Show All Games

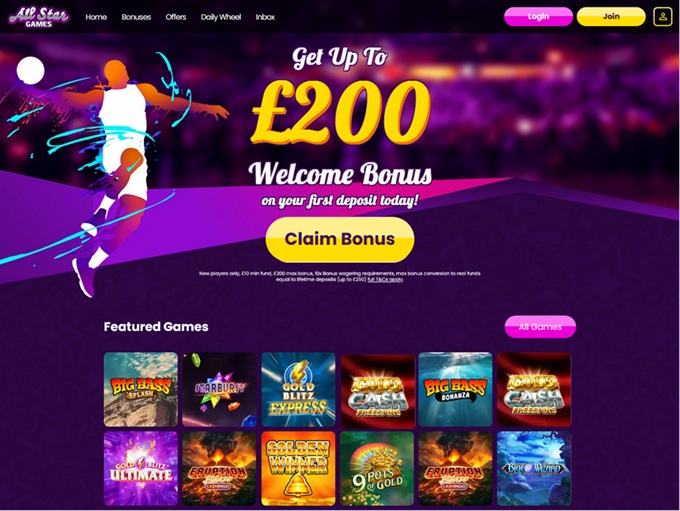click(540, 327)
